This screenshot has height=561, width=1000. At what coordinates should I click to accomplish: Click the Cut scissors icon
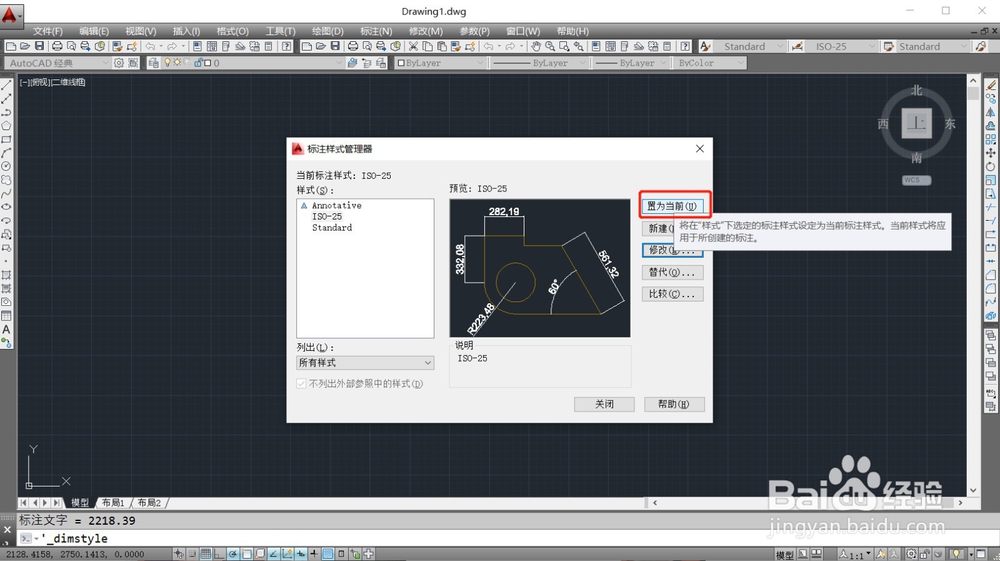[413, 46]
